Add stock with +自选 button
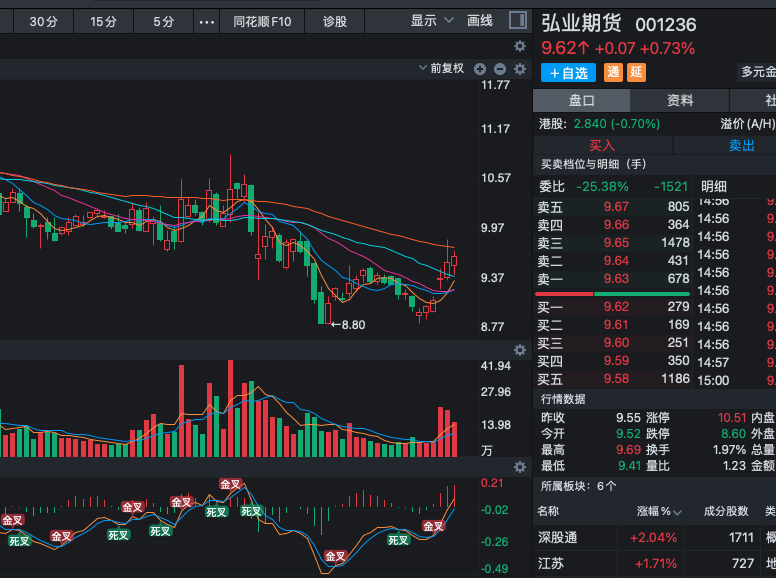This screenshot has width=776, height=578. point(569,73)
